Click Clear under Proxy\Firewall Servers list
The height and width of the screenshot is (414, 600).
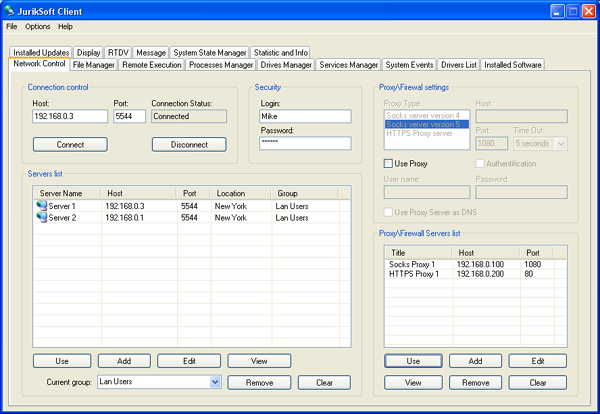tap(538, 383)
